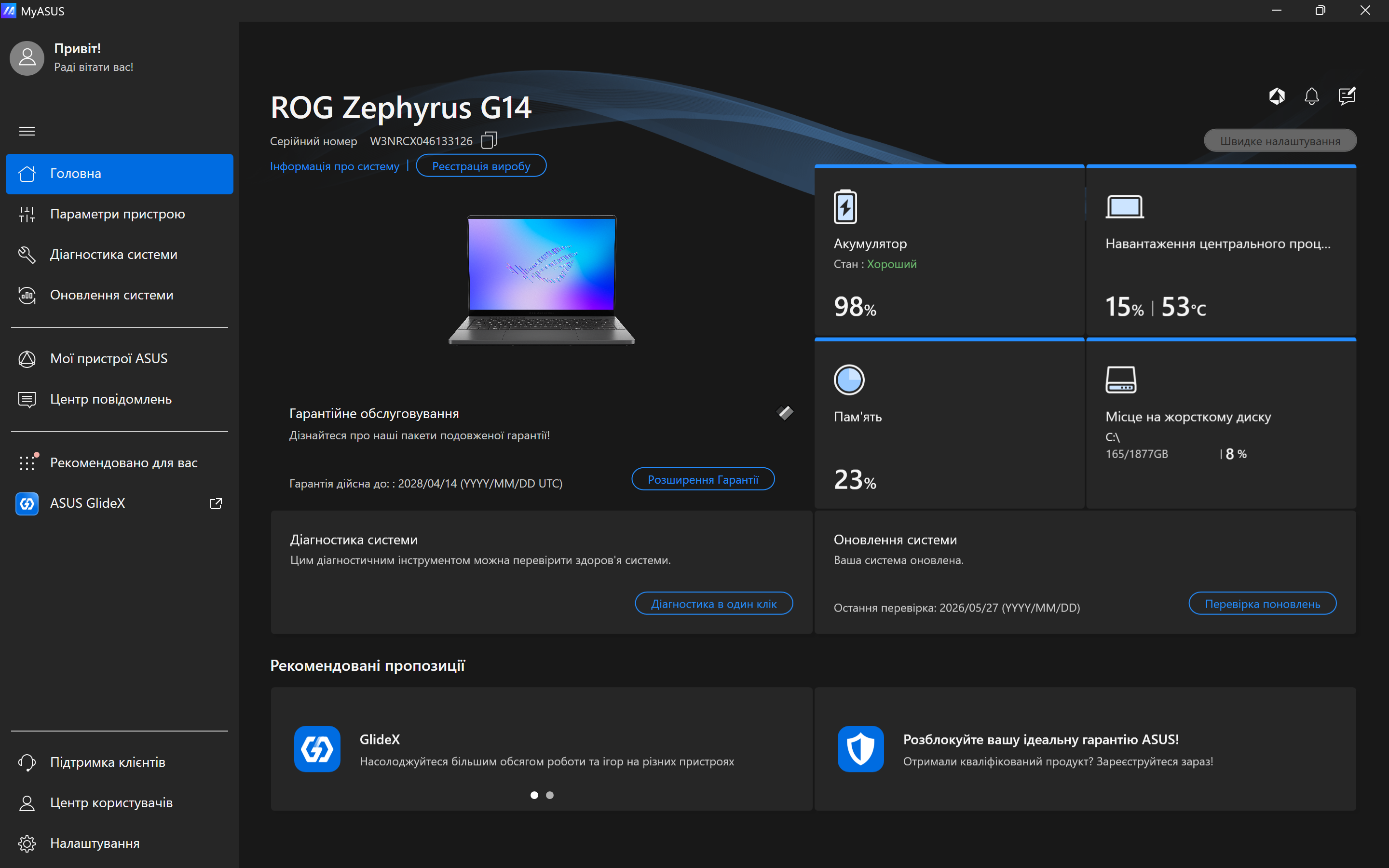Image resolution: width=1389 pixels, height=868 pixels.
Task: Click the 165/1877GB disk usage value
Action: point(1136,454)
